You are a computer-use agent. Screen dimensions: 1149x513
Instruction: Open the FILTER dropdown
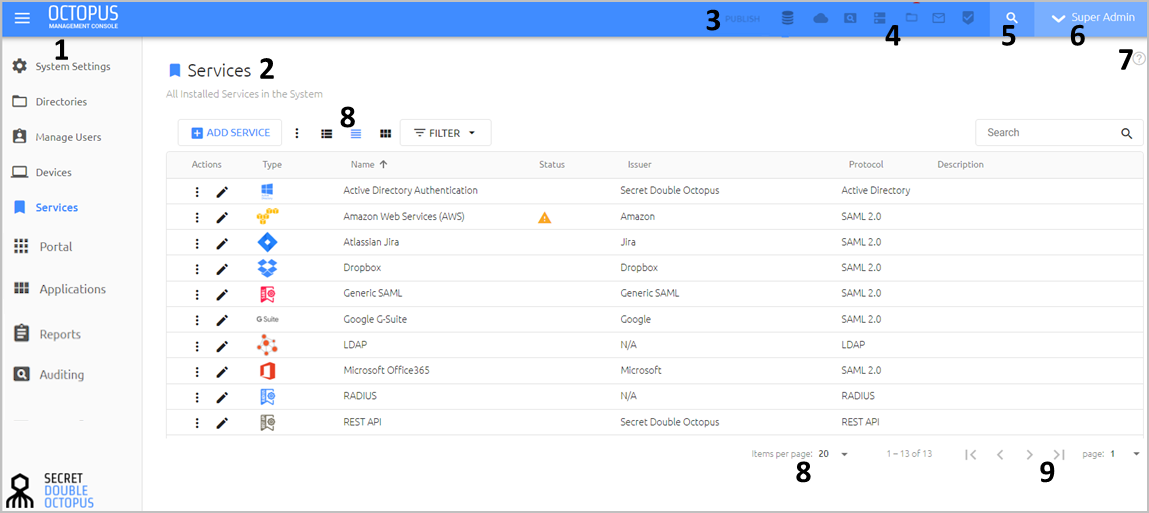[x=446, y=133]
